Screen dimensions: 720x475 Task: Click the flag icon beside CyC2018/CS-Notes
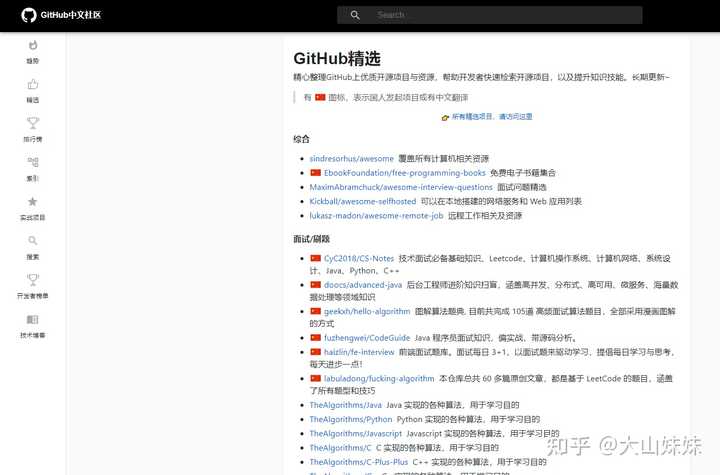315,258
